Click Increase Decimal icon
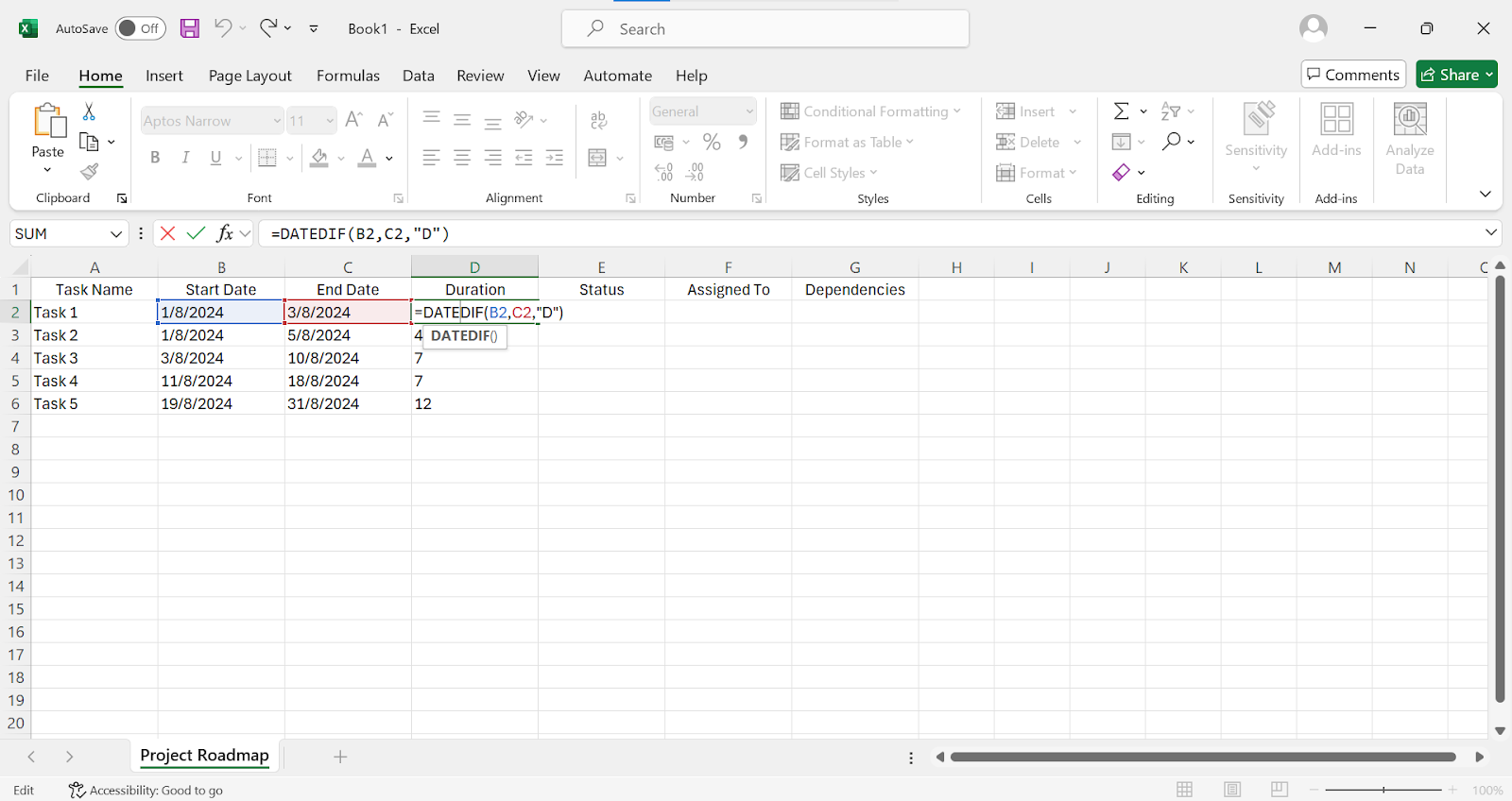Viewport: 1512px width, 801px height. tap(664, 172)
